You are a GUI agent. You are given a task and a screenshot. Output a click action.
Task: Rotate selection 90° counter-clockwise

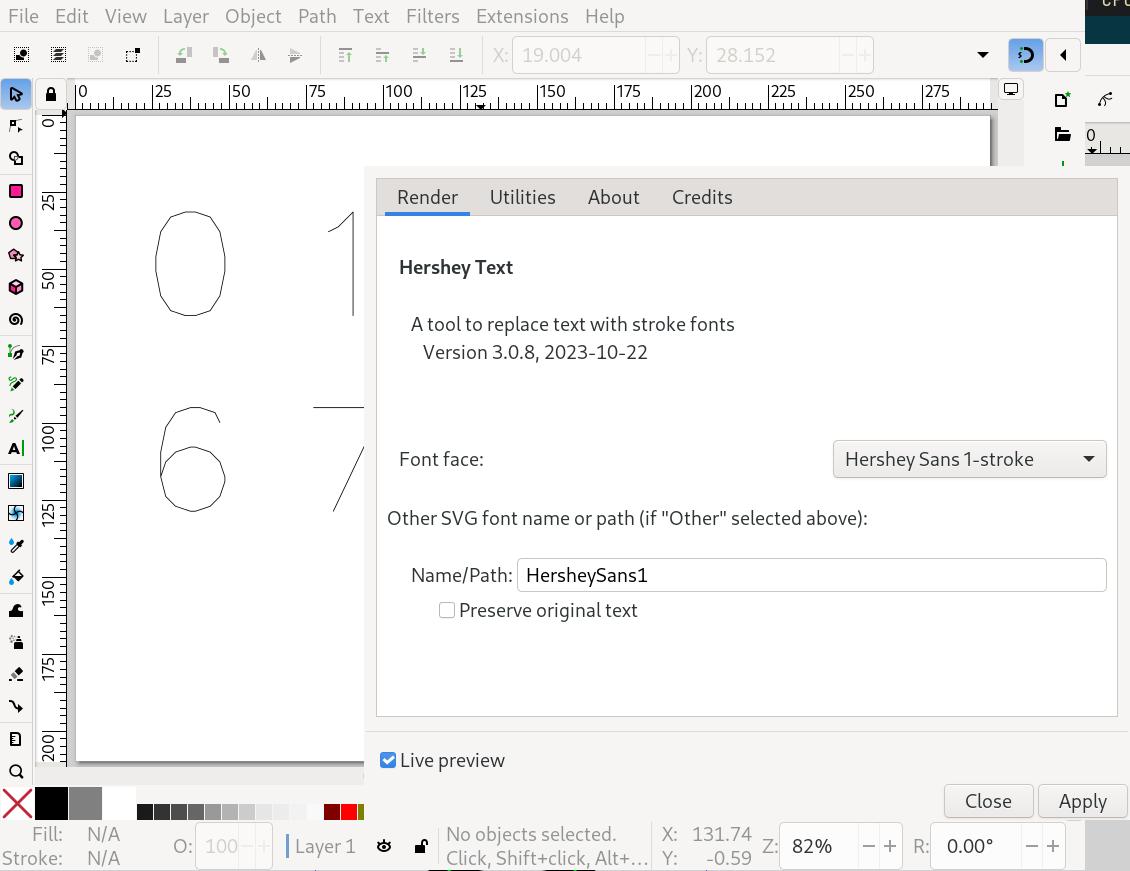click(x=184, y=55)
